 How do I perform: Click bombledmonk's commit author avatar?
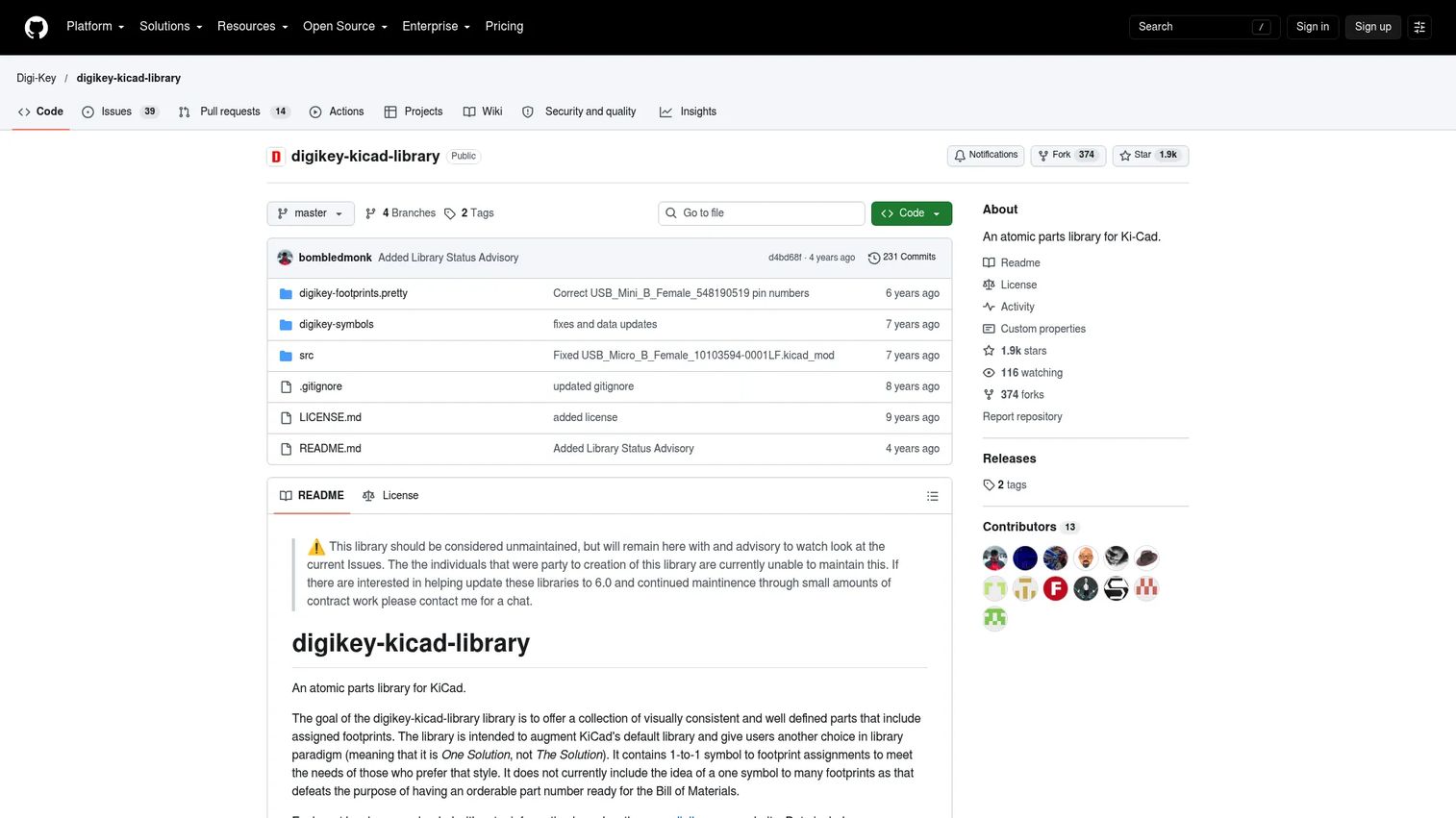pos(285,258)
